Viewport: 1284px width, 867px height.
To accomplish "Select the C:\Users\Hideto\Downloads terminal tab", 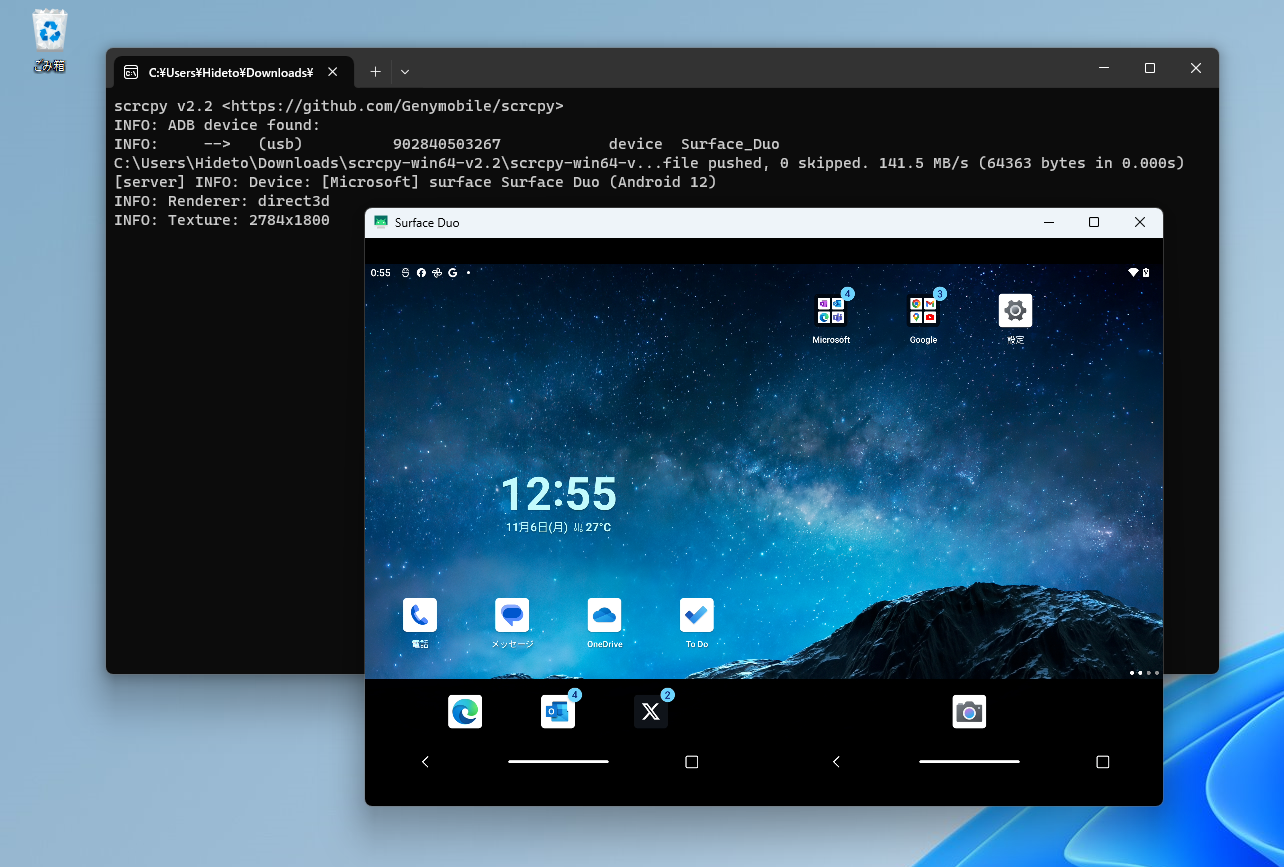I will pyautogui.click(x=232, y=72).
